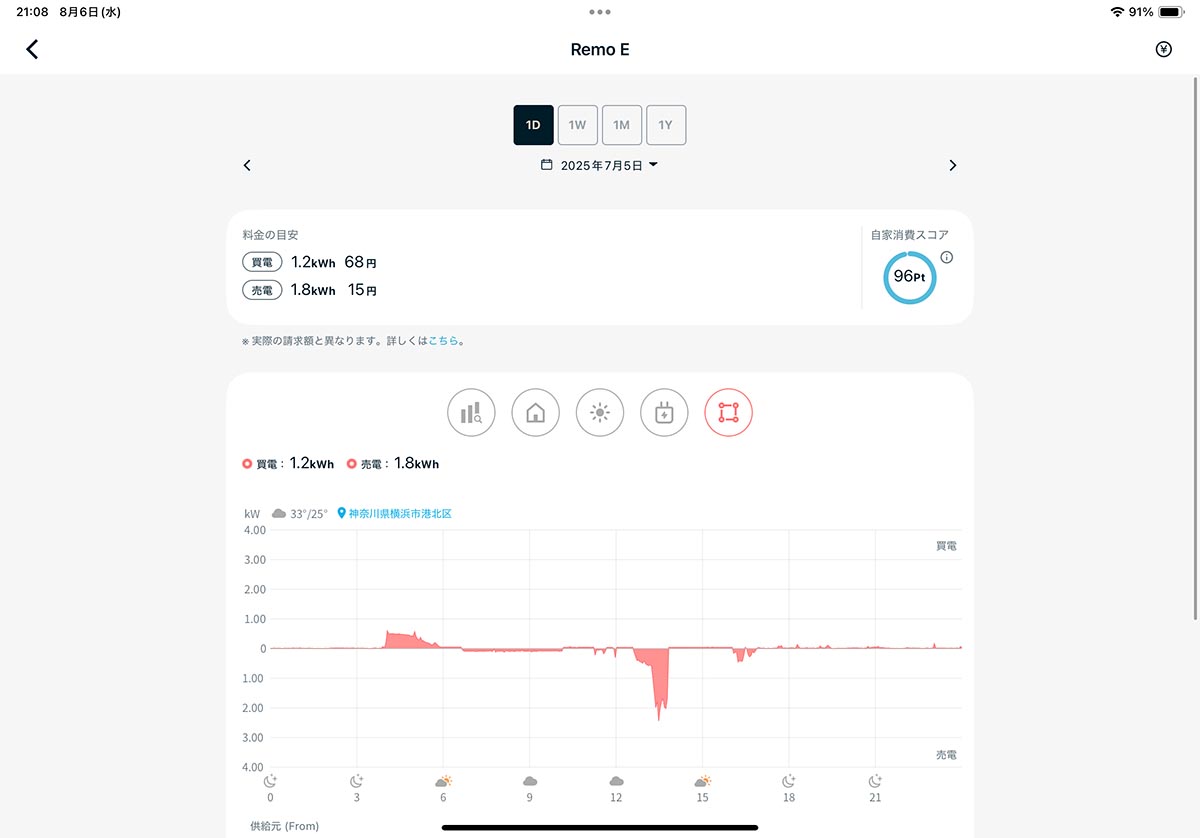Click the 96Pt score ring
The height and width of the screenshot is (838, 1200).
(910, 277)
